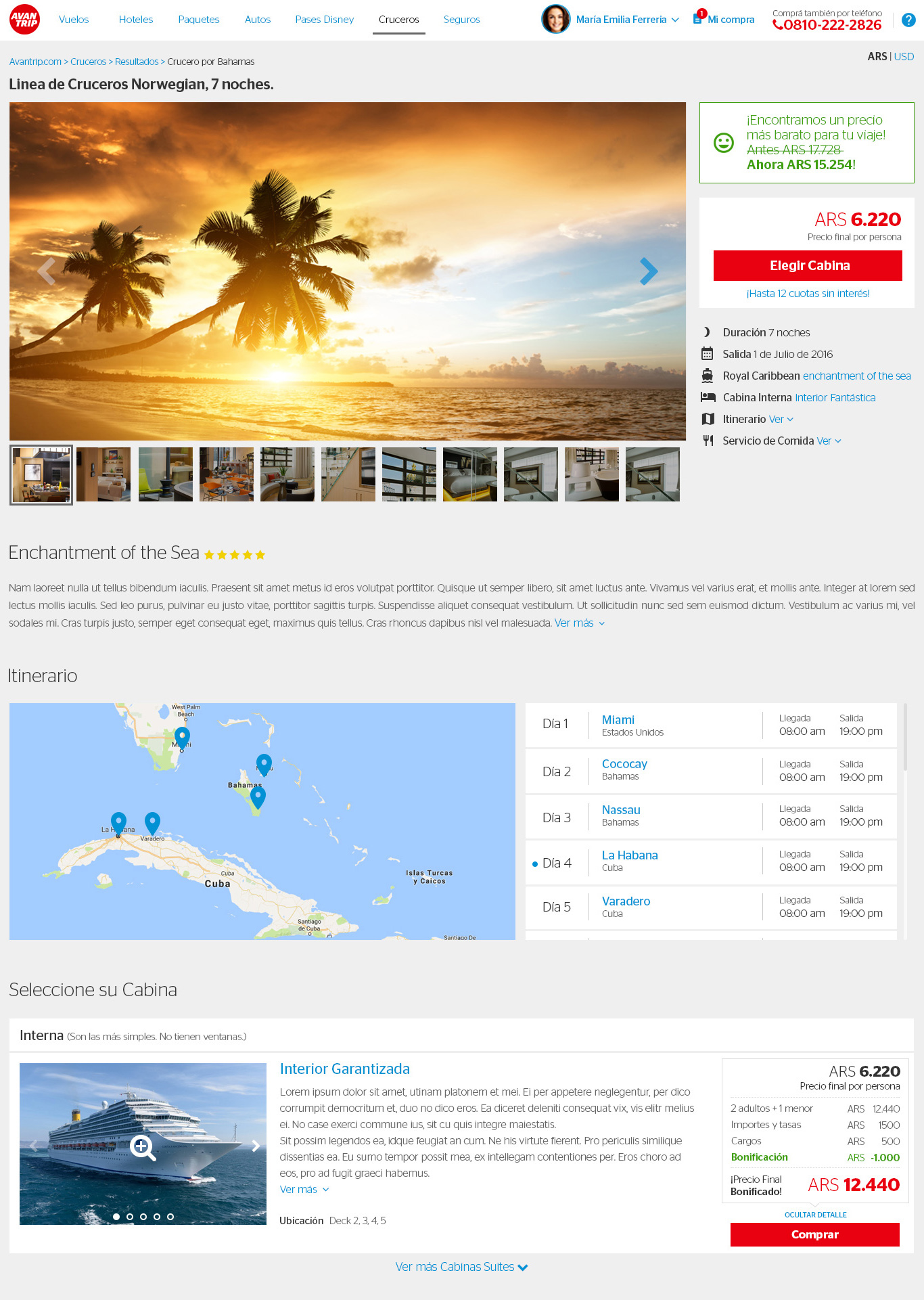Click the itinerary list scrollbar
The width and height of the screenshot is (924, 1300).
pos(905,738)
